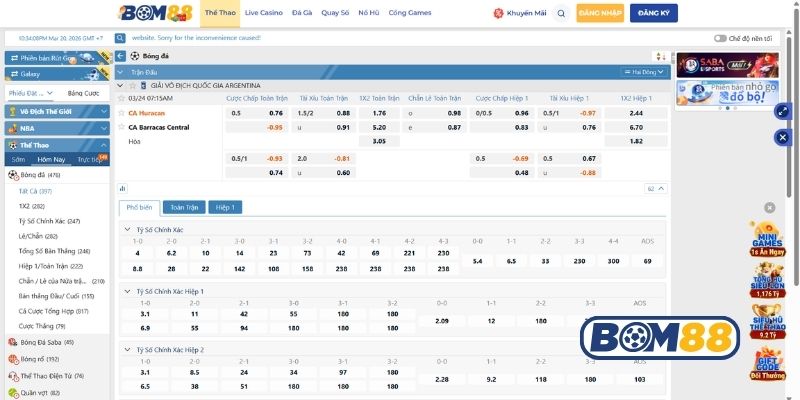
Task: Click the blue round close icon
Action: click(x=782, y=137)
